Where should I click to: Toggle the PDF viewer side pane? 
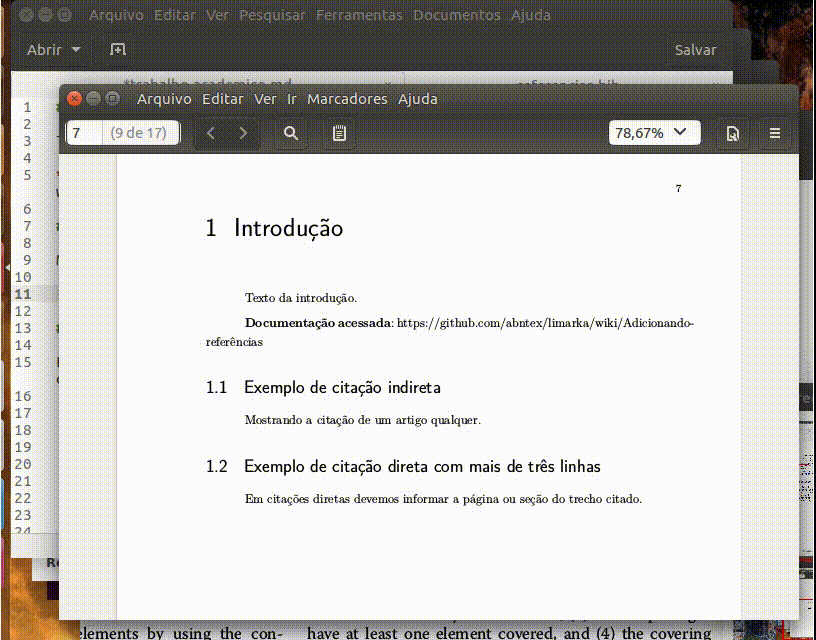coord(339,133)
